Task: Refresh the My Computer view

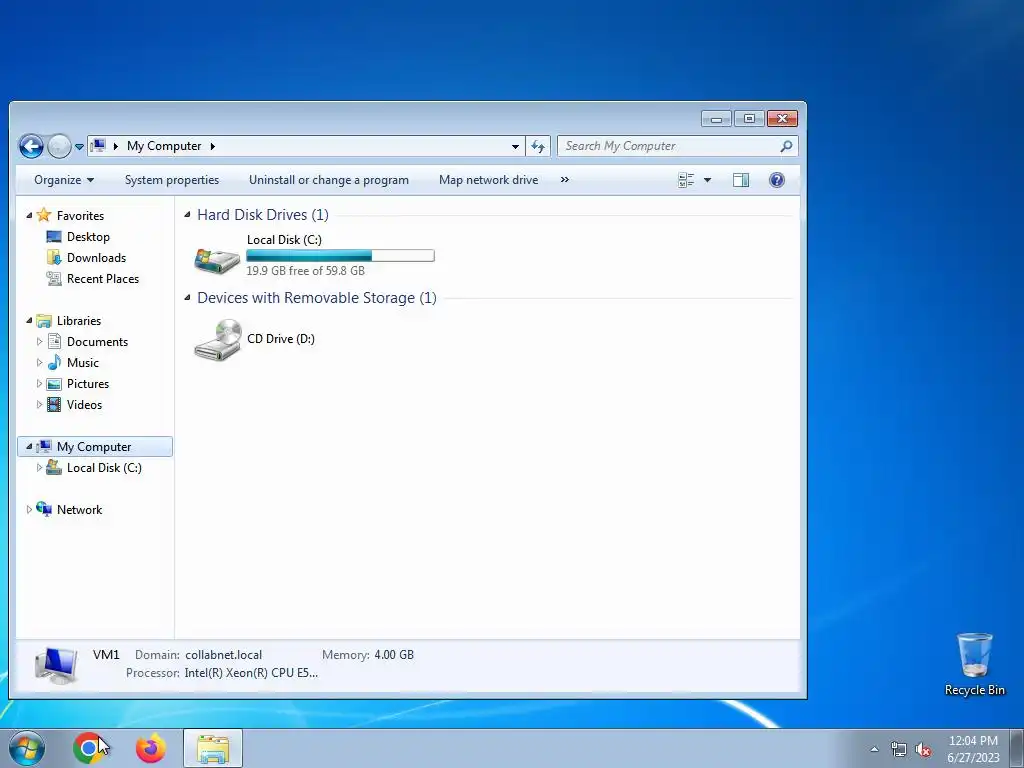Action: 538,146
